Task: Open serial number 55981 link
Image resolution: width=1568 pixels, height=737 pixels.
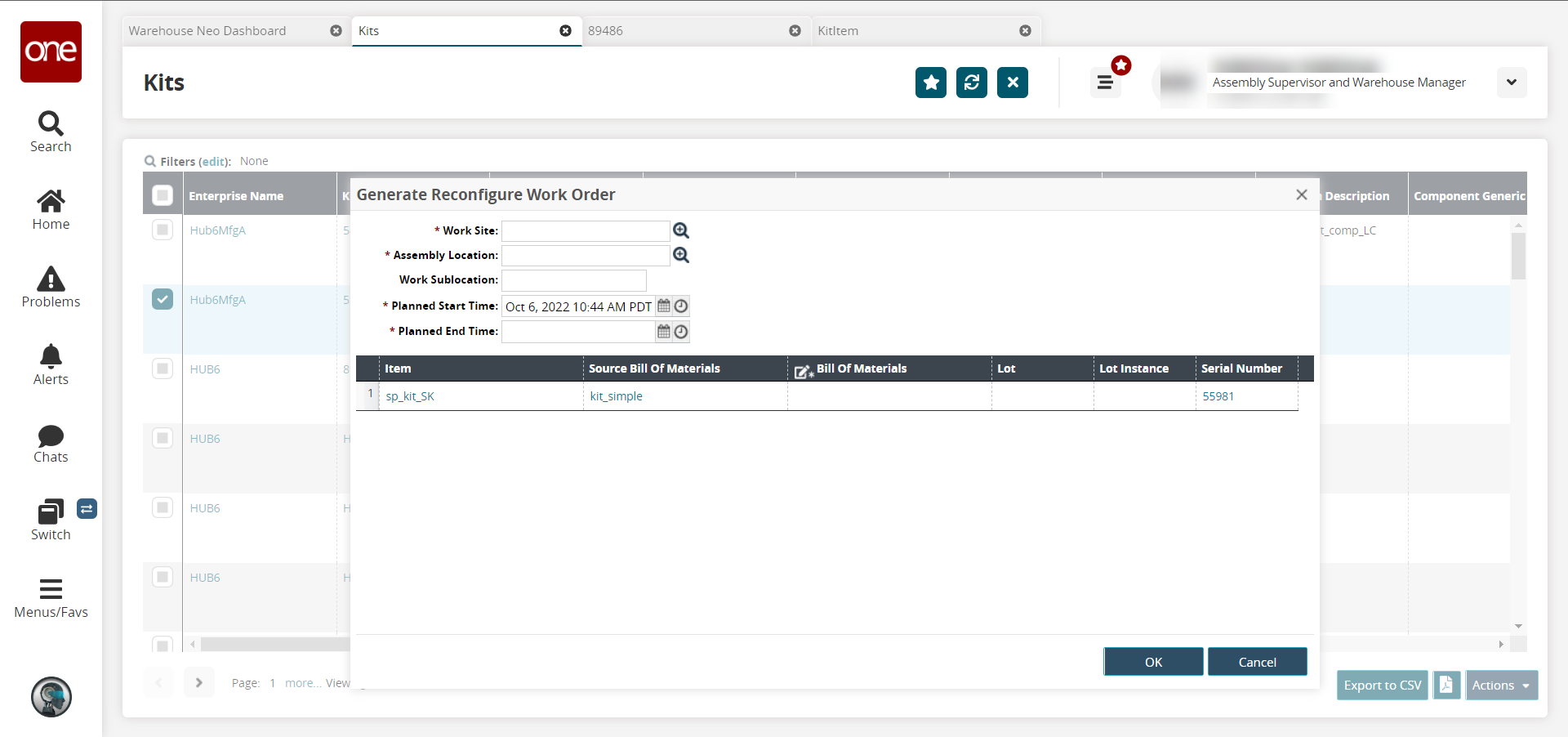Action: pos(1218,396)
